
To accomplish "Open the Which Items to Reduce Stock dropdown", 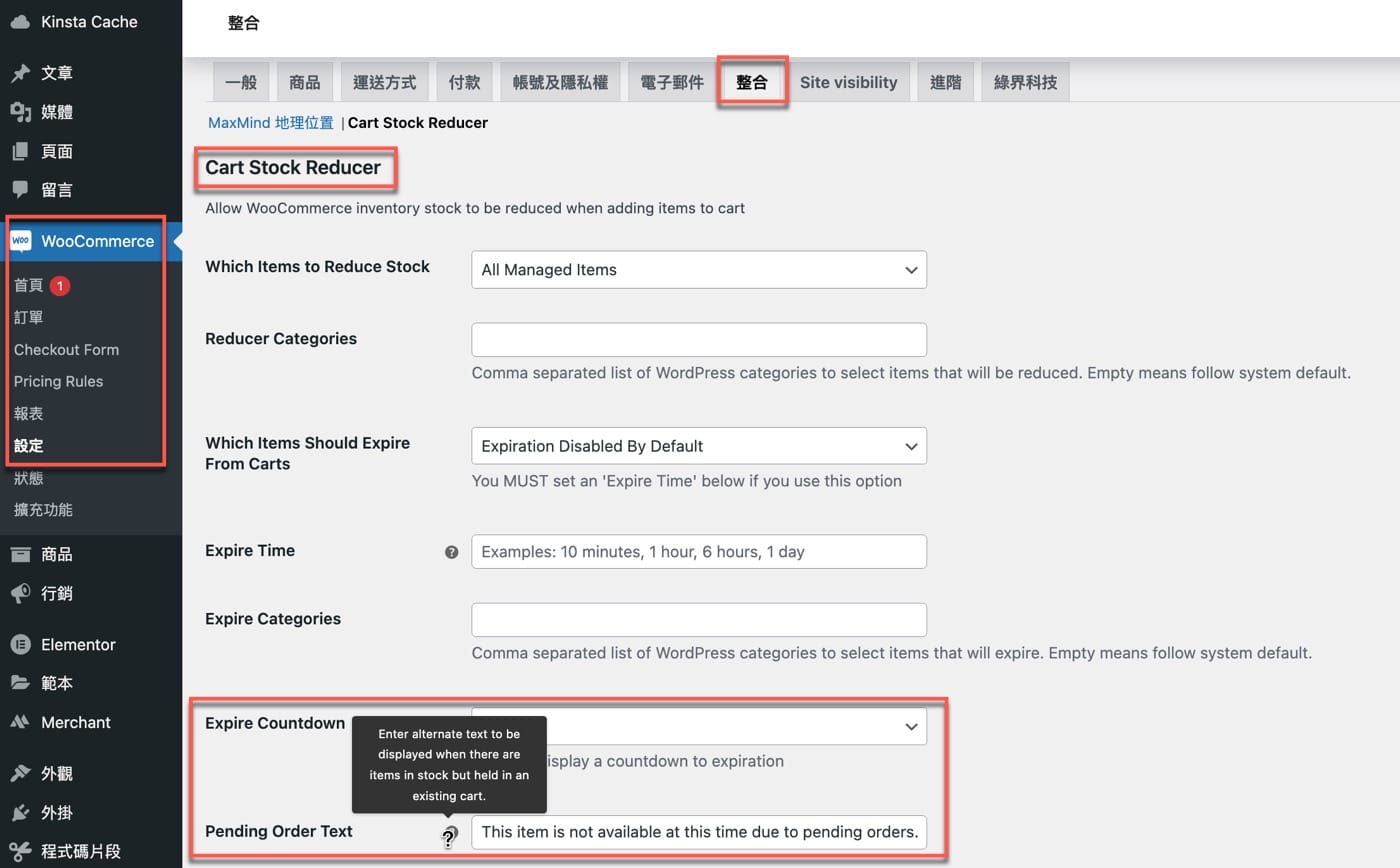I will click(x=699, y=270).
